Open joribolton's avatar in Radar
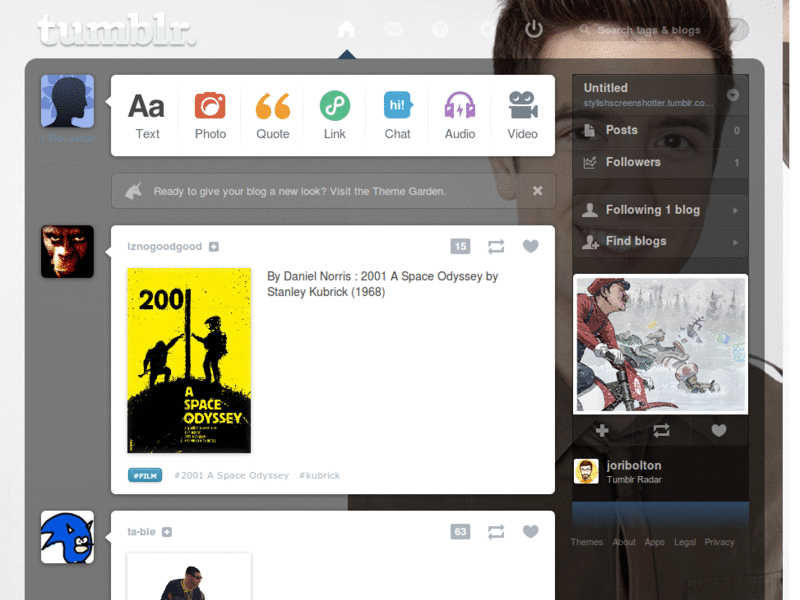 point(586,471)
